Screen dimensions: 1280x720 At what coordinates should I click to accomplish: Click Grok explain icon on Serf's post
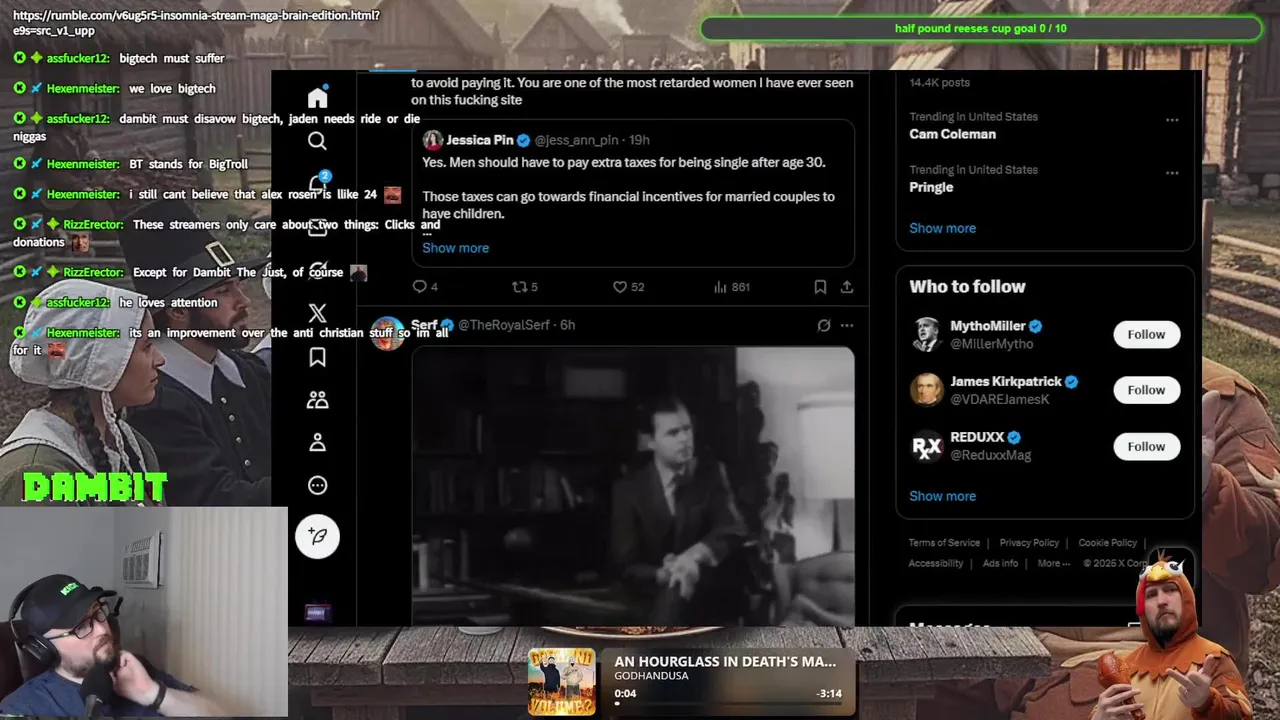coord(823,325)
